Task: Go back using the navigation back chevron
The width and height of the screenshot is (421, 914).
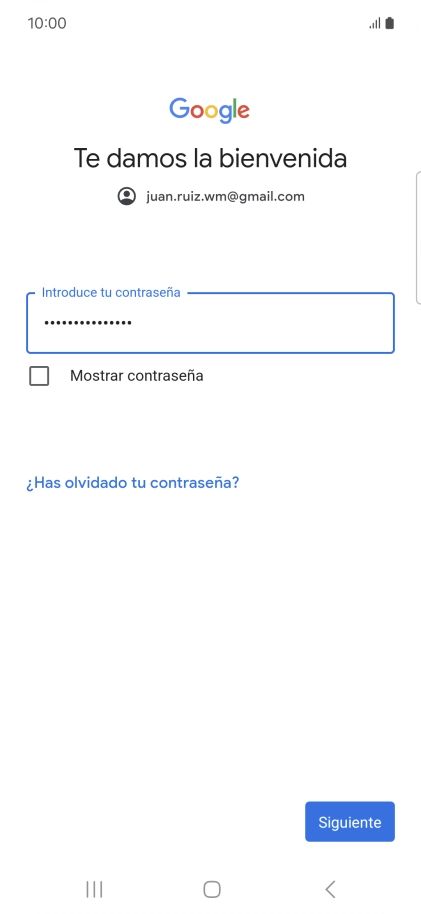Action: [x=330, y=889]
